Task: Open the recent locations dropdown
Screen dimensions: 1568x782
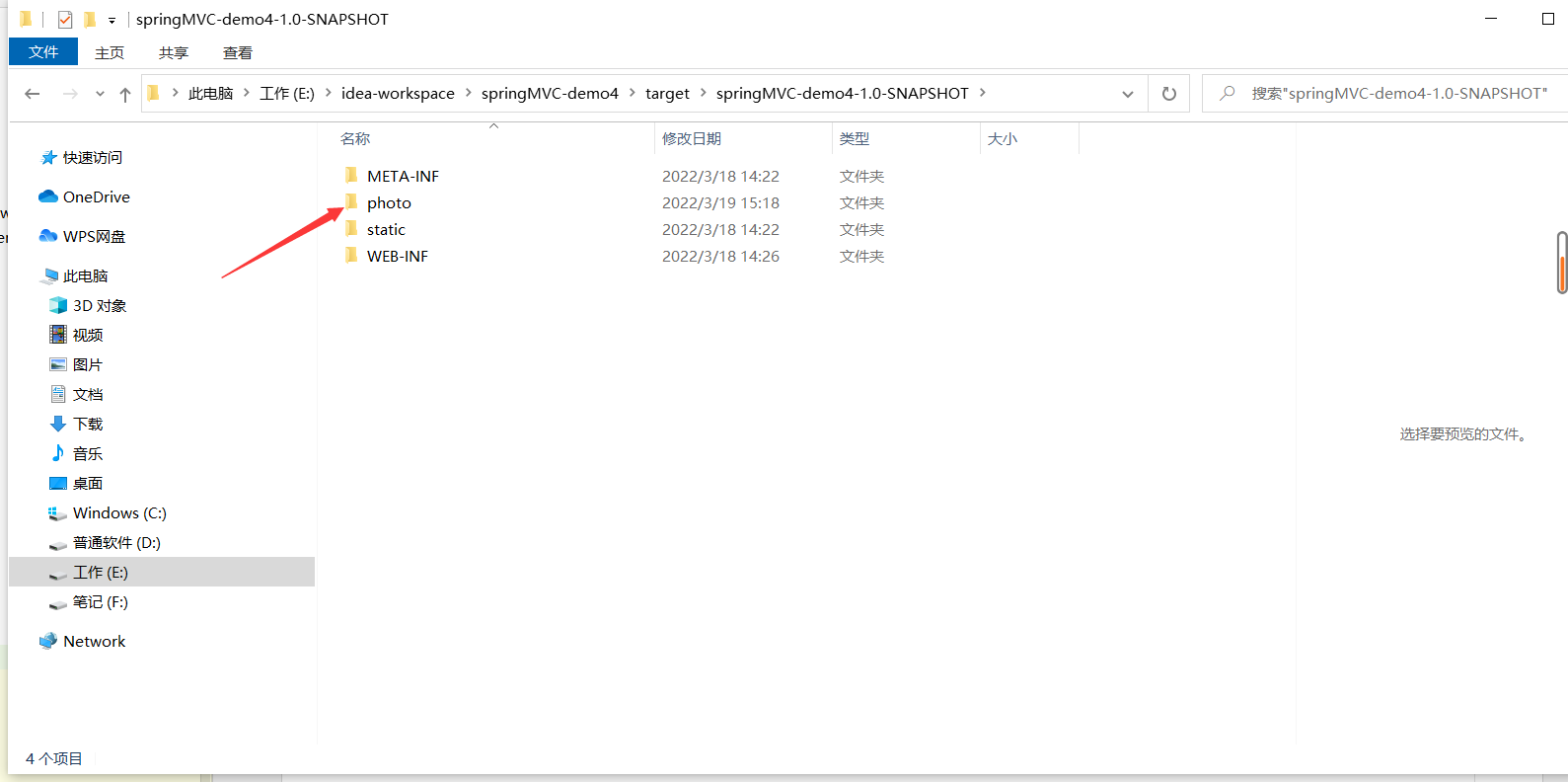Action: click(x=100, y=94)
